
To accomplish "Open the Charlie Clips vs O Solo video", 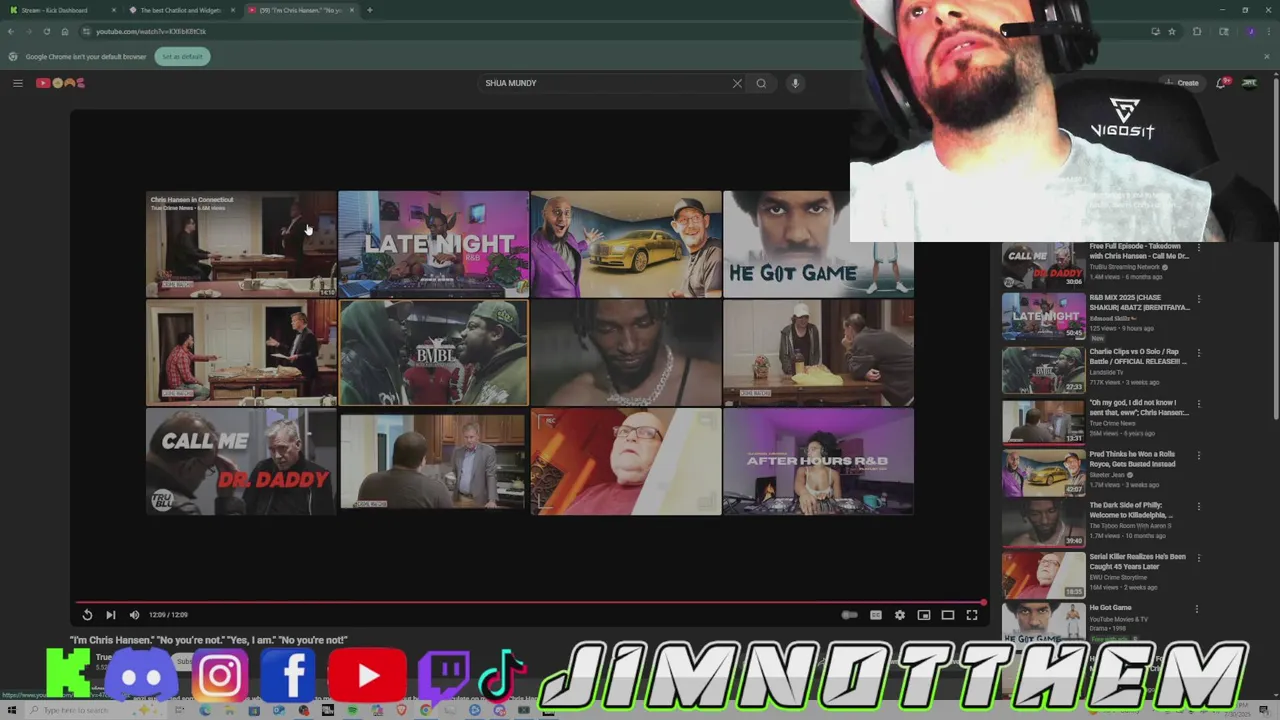I will 1139,356.
